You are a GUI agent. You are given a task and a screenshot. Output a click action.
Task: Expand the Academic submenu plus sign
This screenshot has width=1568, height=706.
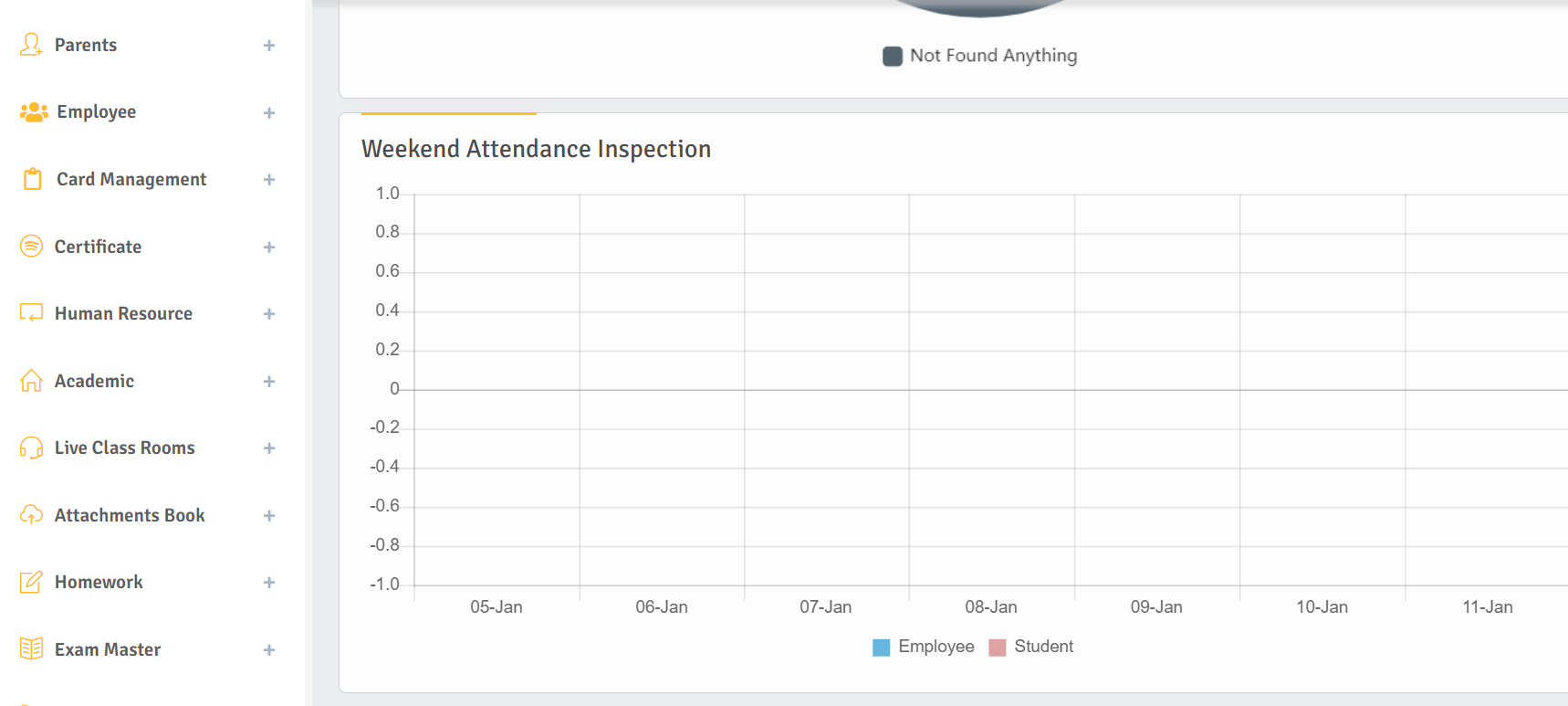click(269, 382)
